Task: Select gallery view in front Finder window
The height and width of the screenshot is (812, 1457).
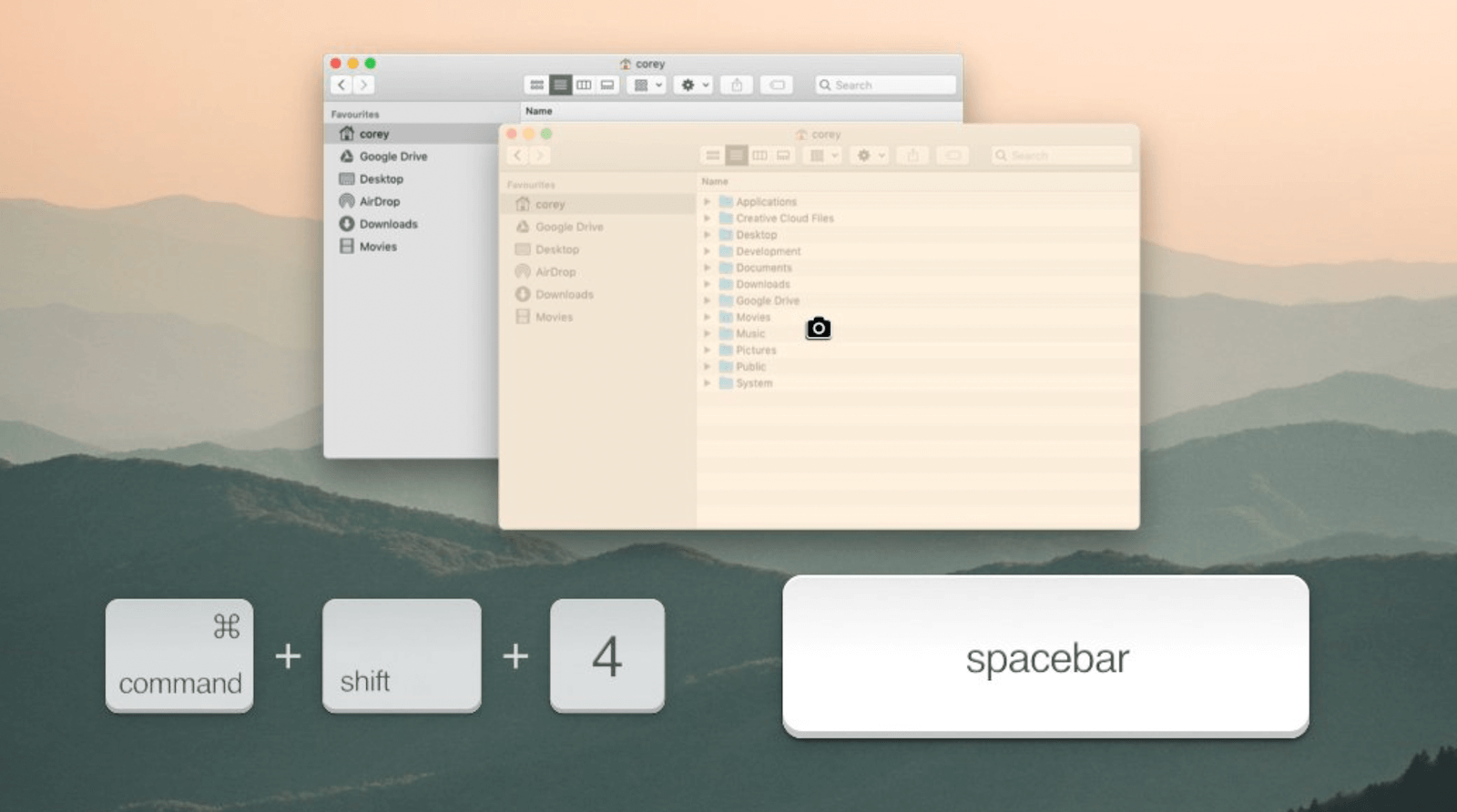Action: coord(783,156)
